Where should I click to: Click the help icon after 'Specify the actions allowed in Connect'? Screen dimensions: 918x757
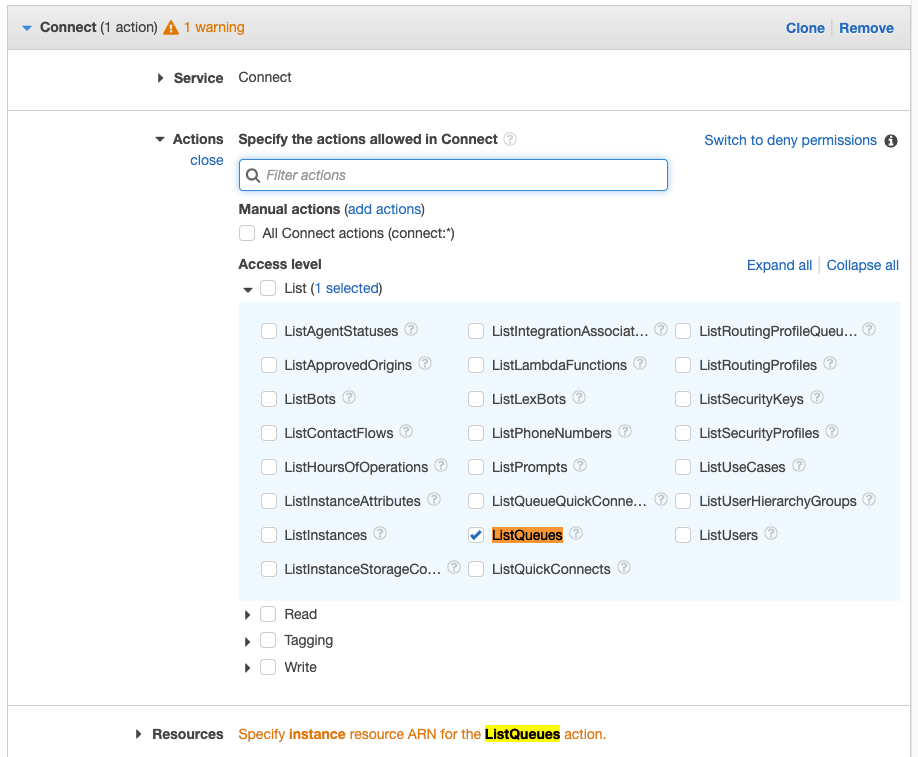[510, 140]
